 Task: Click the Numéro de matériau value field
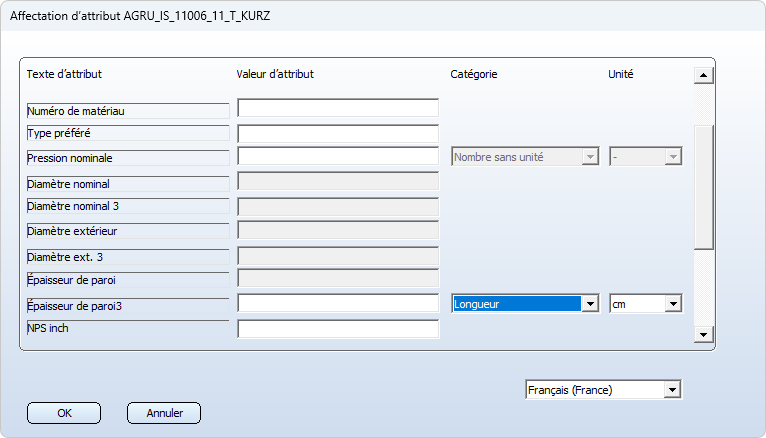click(338, 108)
